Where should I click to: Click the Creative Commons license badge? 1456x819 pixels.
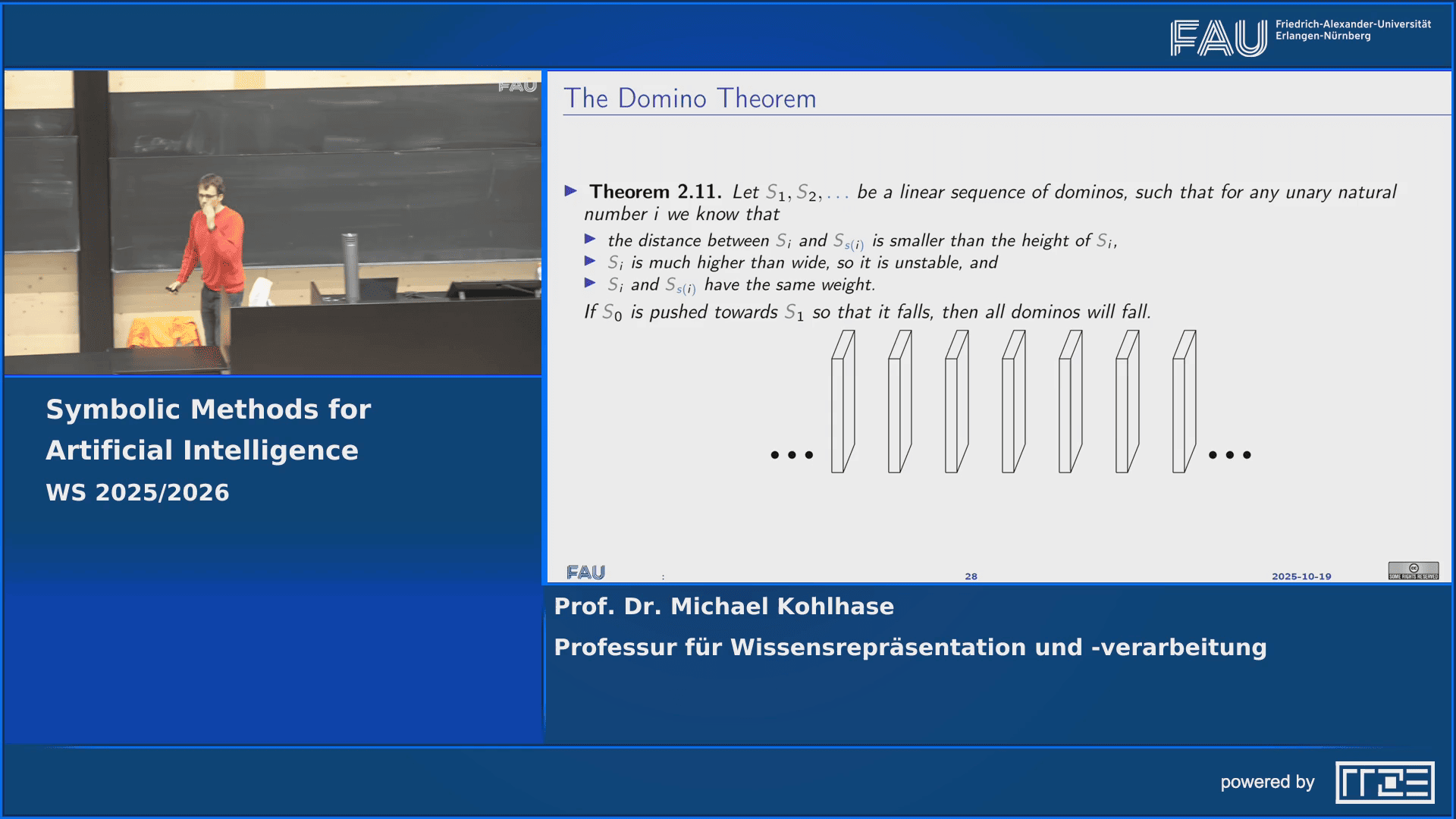pyautogui.click(x=1413, y=570)
